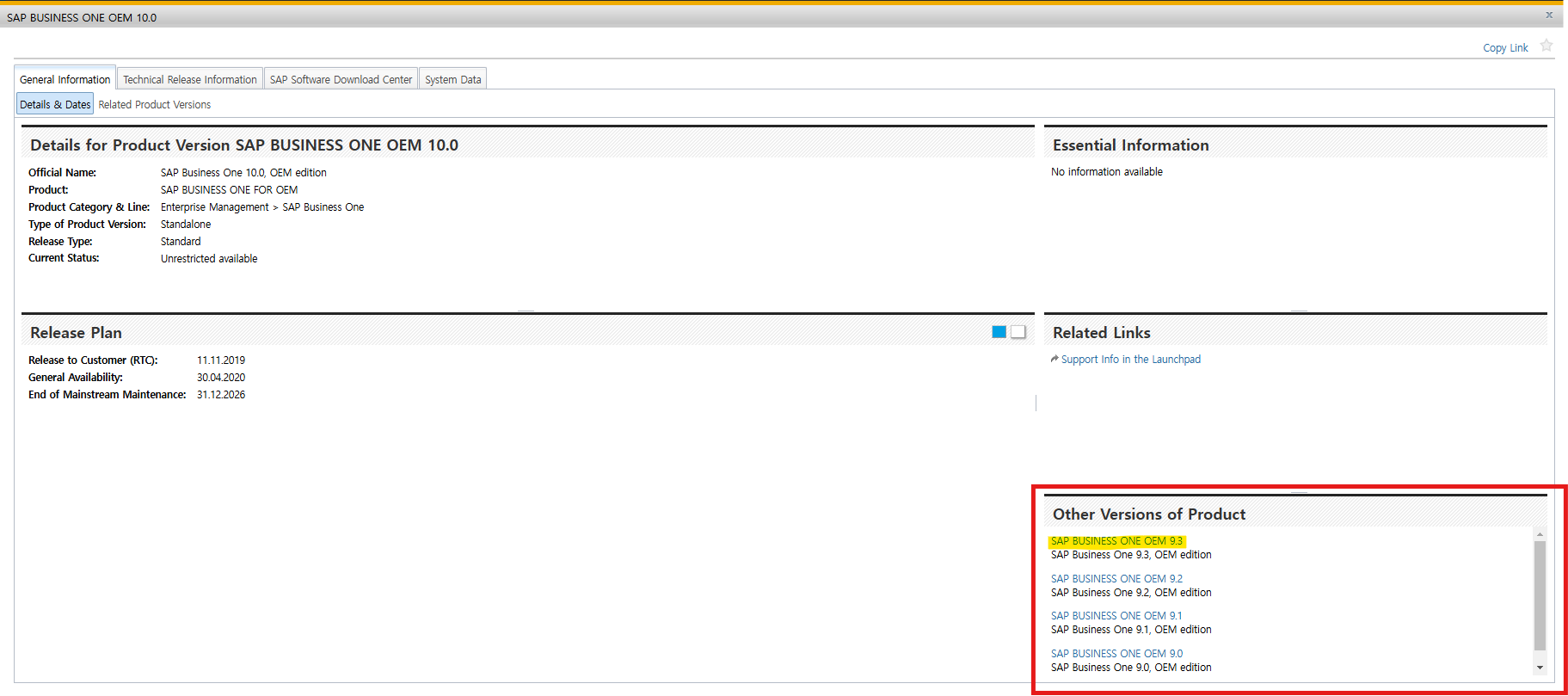Click the Related Links section header

point(1102,333)
